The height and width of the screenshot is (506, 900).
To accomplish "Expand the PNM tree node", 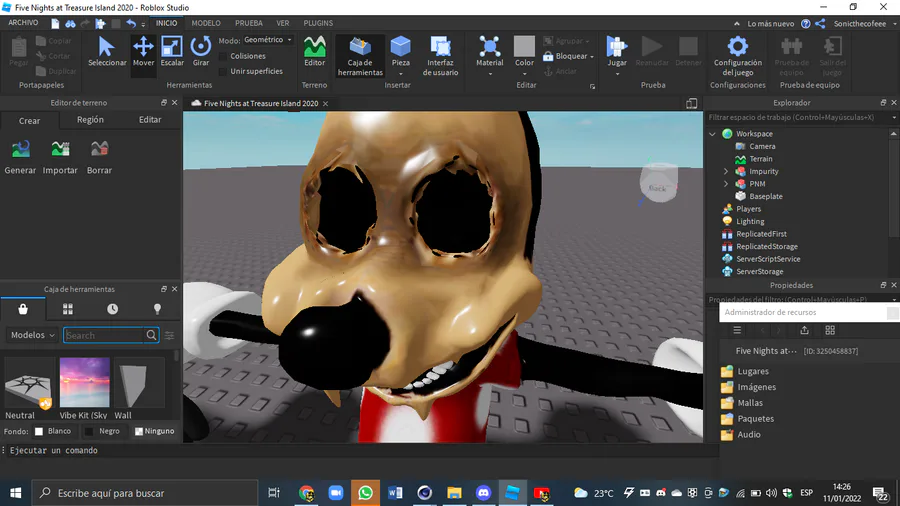I will coord(726,184).
